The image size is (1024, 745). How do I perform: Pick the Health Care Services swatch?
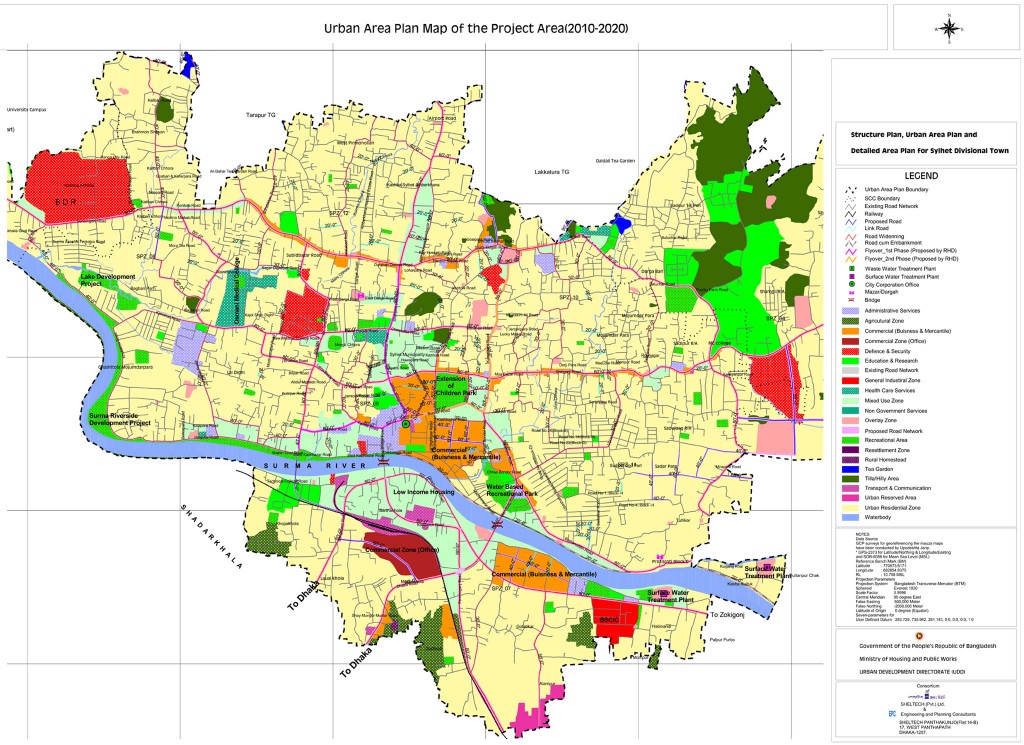click(x=851, y=390)
